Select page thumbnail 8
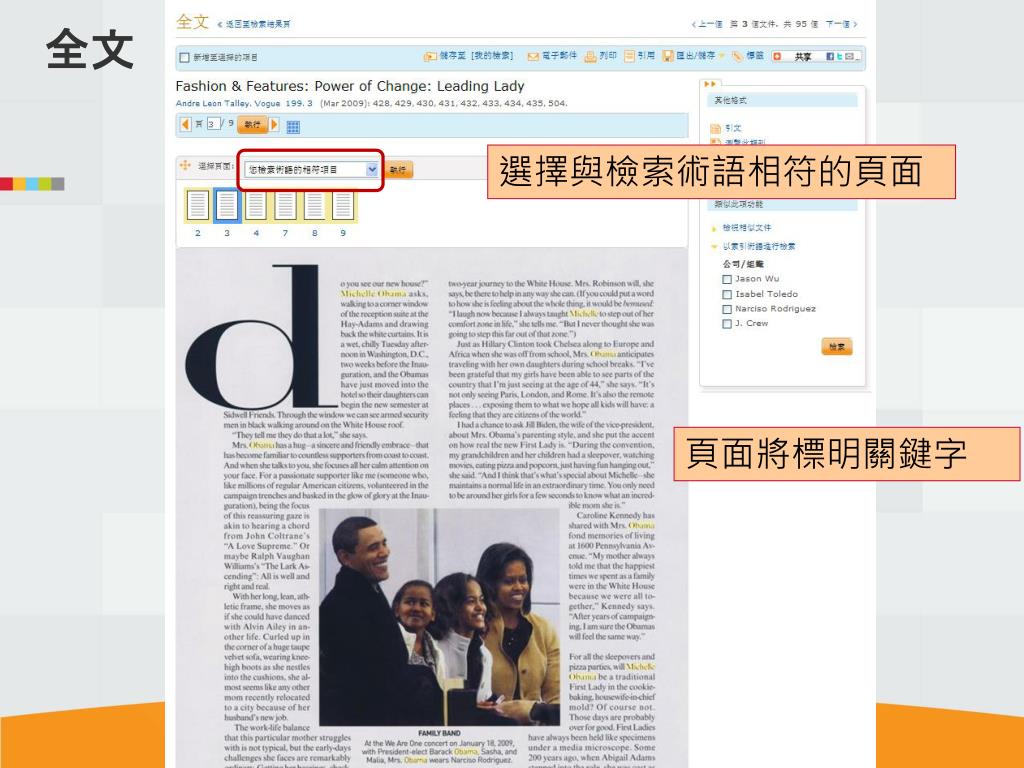Image resolution: width=1024 pixels, height=768 pixels. tap(314, 205)
